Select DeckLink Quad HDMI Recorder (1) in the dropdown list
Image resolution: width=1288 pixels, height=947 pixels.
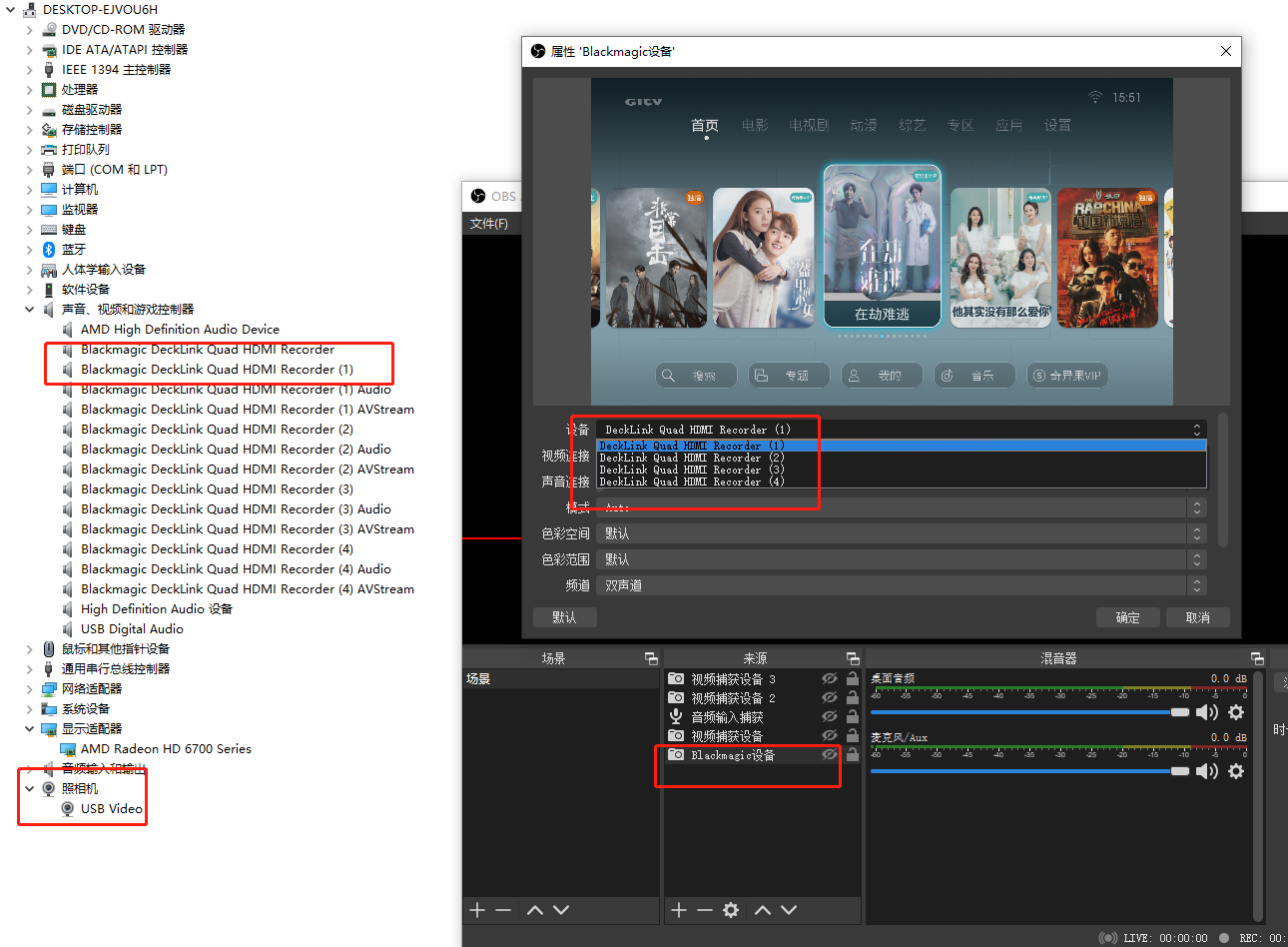coord(902,446)
